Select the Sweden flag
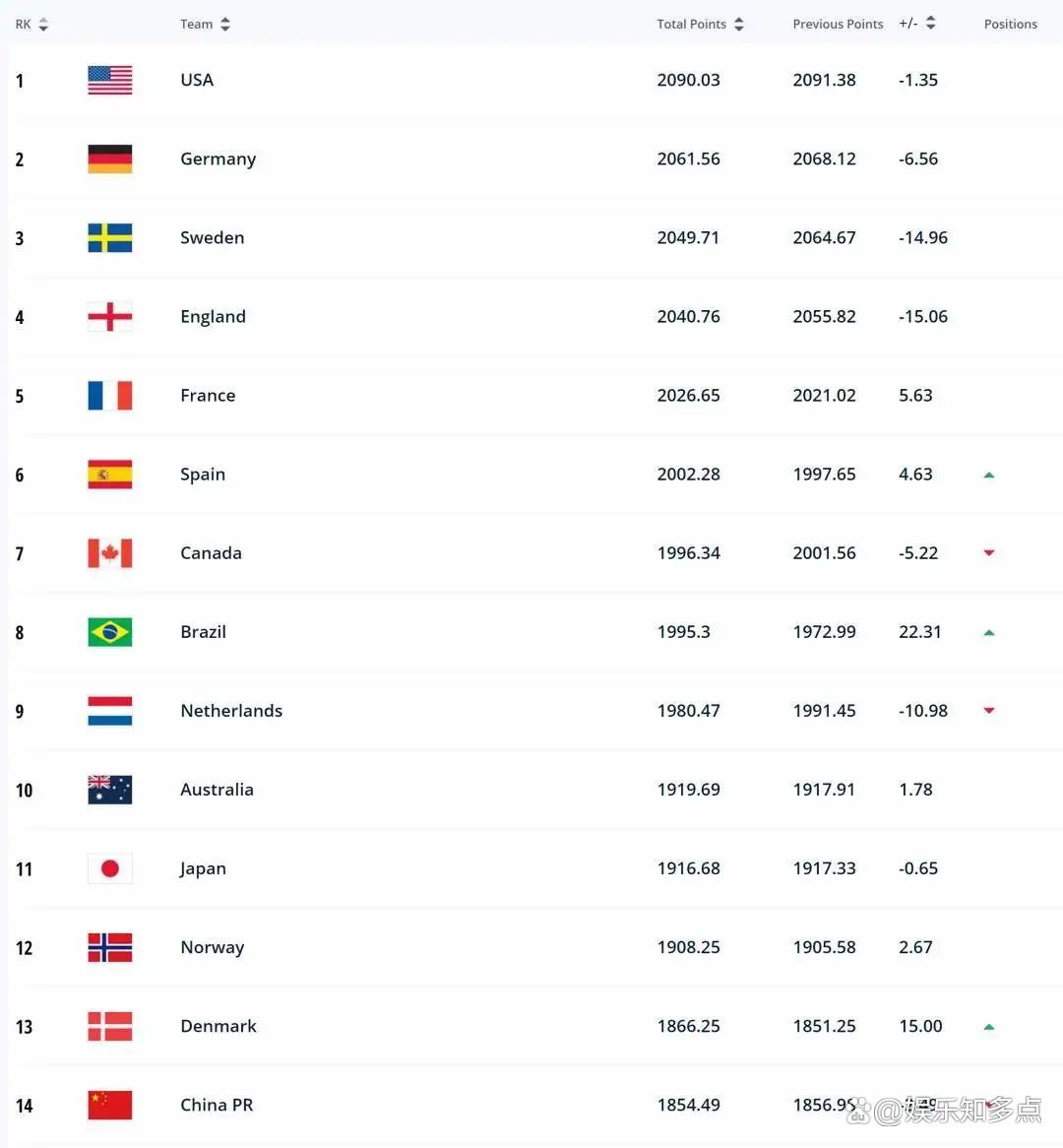The image size is (1063, 1148). point(110,238)
